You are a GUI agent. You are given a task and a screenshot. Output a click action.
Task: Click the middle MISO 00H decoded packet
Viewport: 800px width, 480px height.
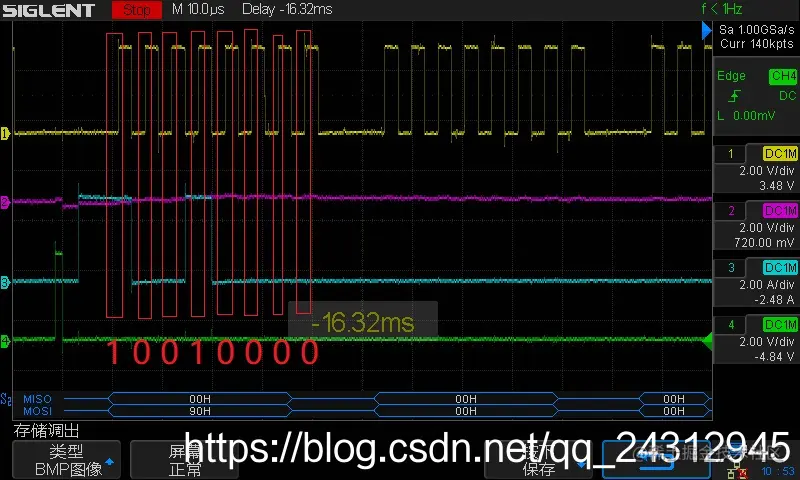[466, 399]
